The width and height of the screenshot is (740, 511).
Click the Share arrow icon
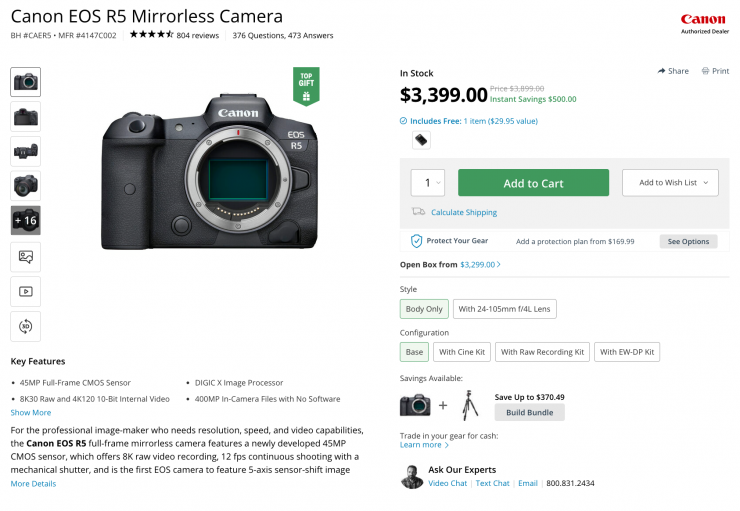(x=662, y=71)
